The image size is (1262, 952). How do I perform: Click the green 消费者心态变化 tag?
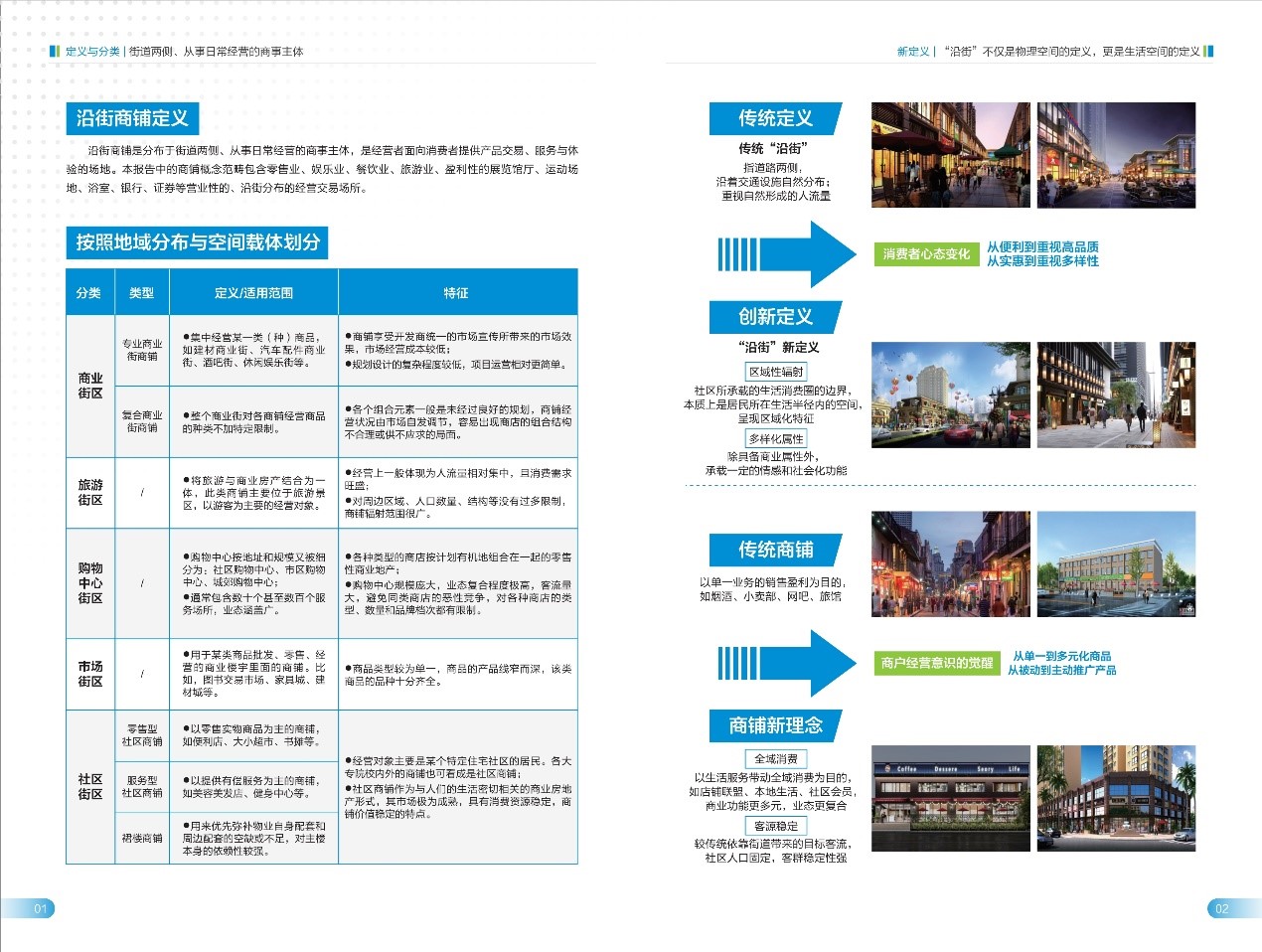[926, 254]
